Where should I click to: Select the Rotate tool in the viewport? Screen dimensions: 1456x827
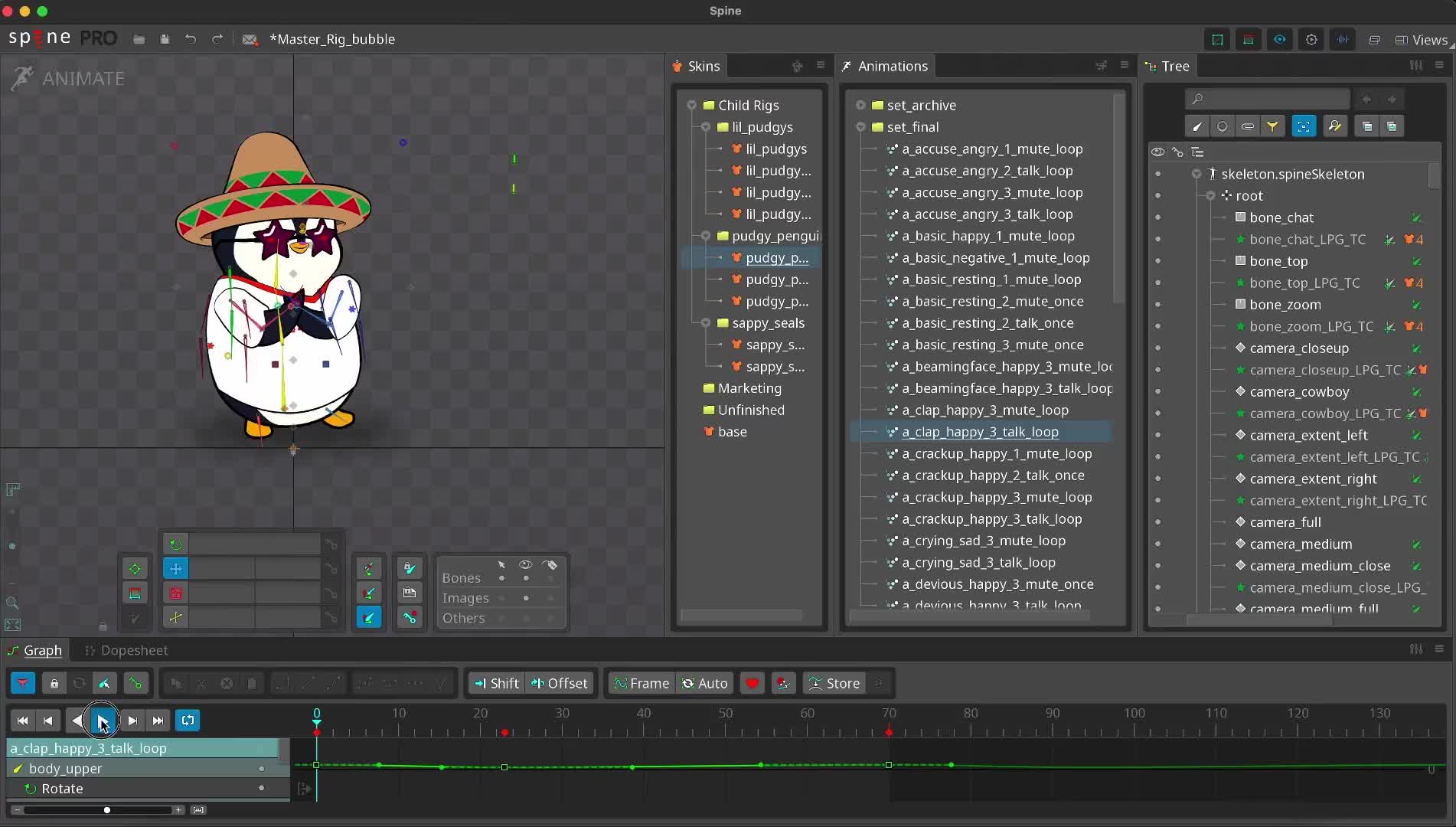(x=175, y=544)
